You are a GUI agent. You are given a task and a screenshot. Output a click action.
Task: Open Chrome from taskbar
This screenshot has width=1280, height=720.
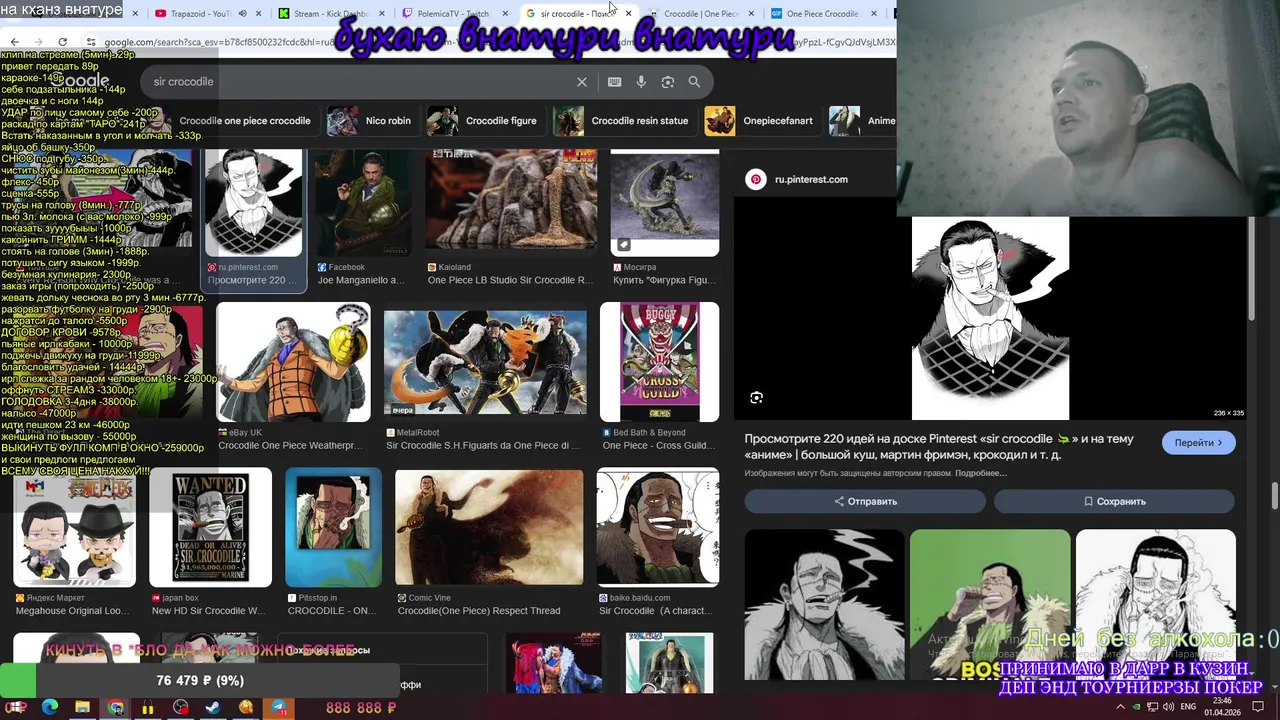[x=116, y=707]
